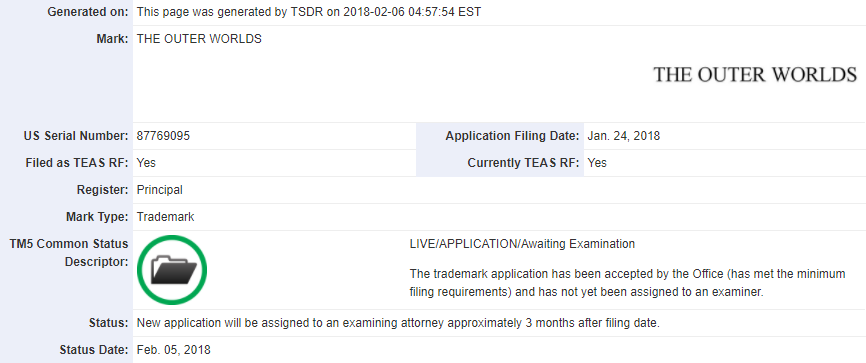Click the Register value Principal

coord(160,190)
